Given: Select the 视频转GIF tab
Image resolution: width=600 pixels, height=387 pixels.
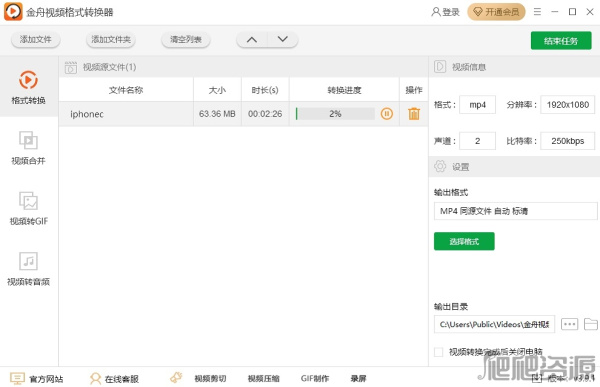Looking at the screenshot, I should pyautogui.click(x=28, y=208).
